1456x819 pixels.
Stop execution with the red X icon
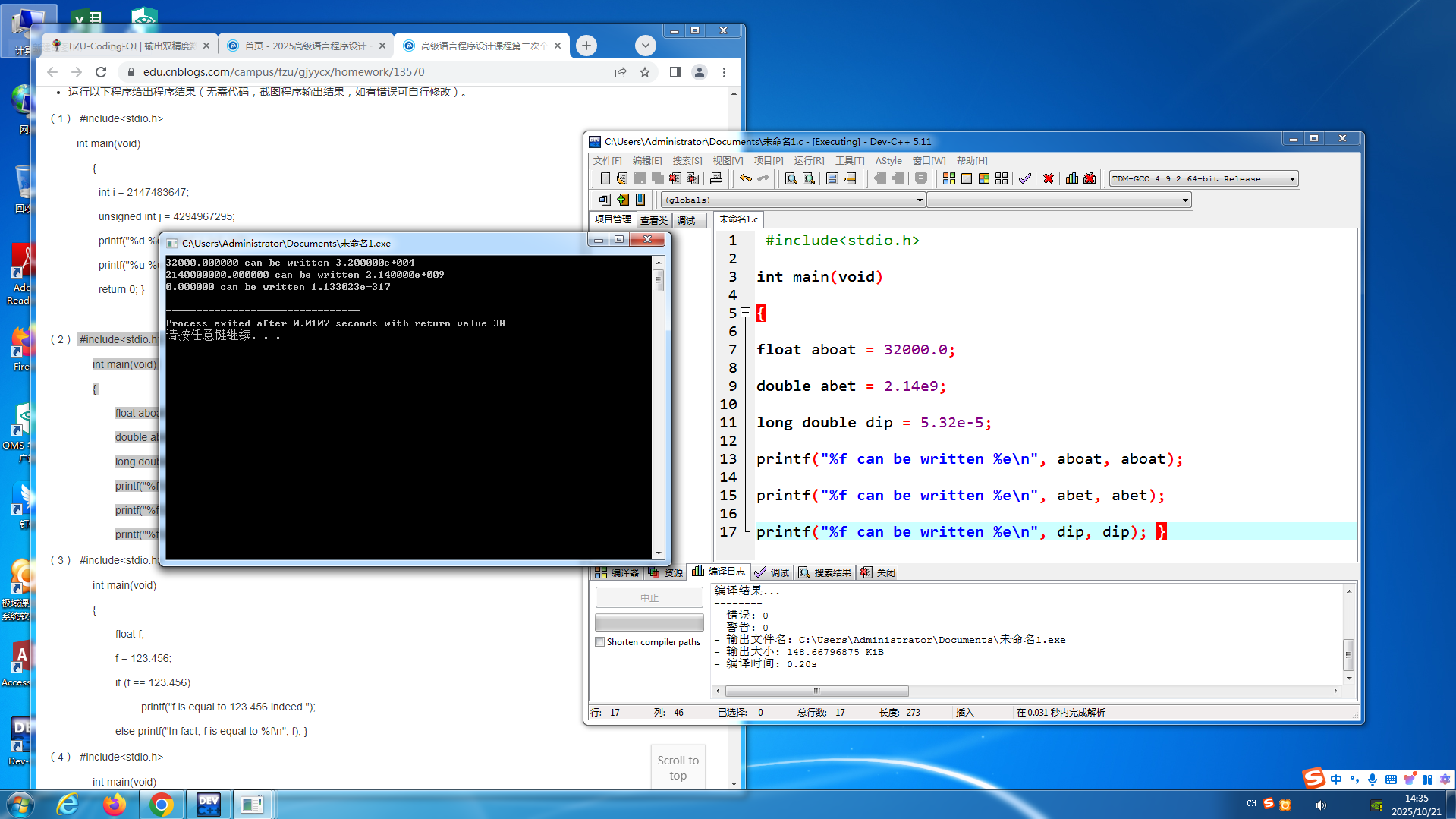[1048, 178]
